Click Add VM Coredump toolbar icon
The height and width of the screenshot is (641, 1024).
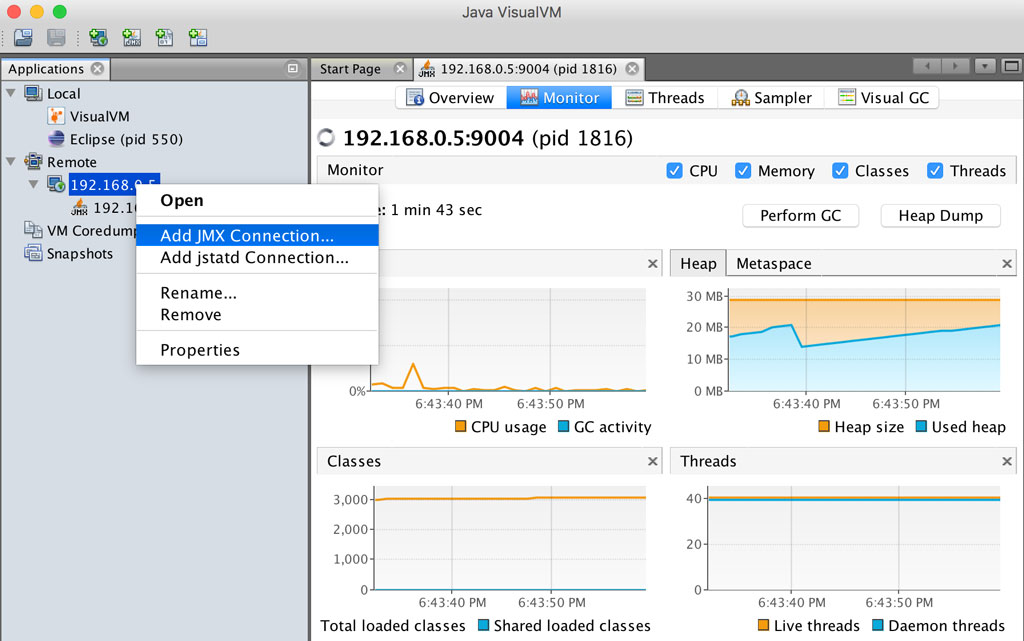pos(164,37)
